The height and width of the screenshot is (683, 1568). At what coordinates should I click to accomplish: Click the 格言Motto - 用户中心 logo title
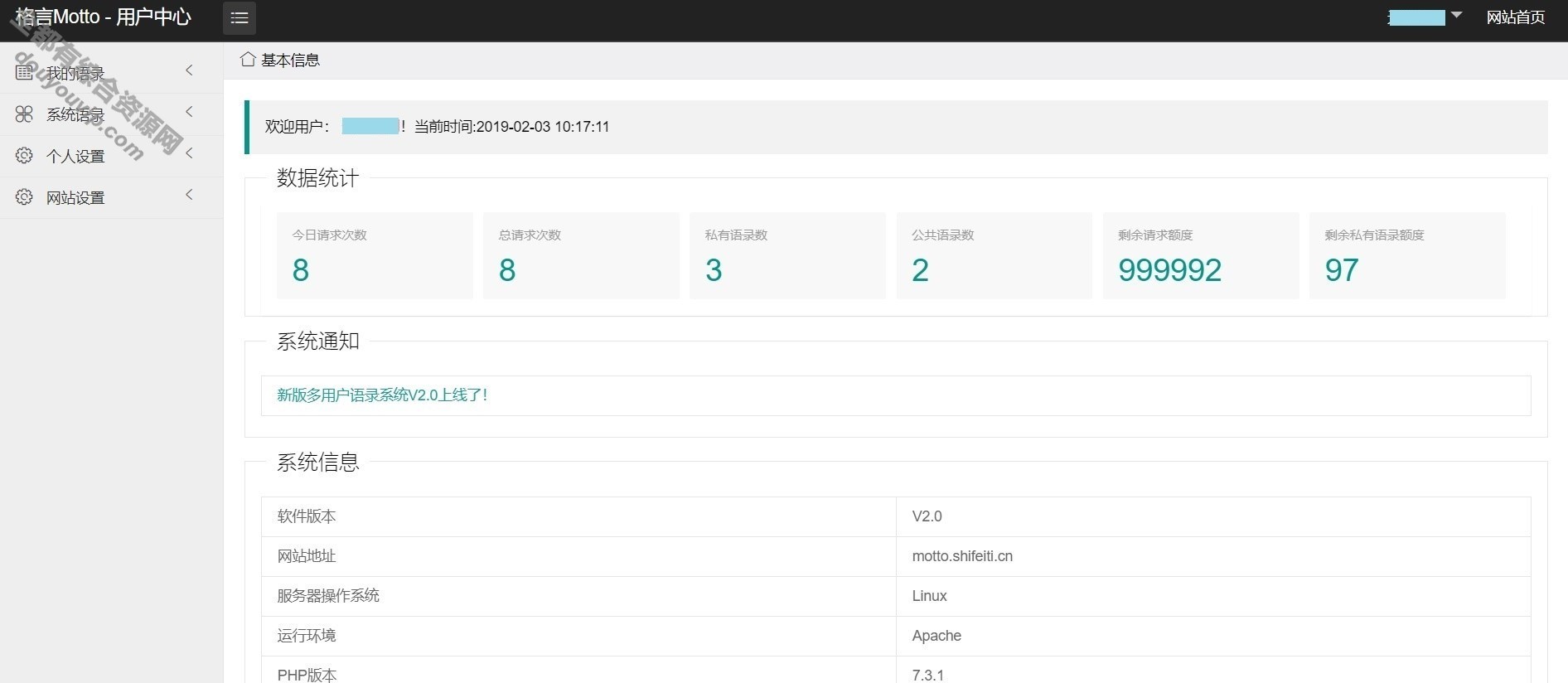[x=104, y=17]
